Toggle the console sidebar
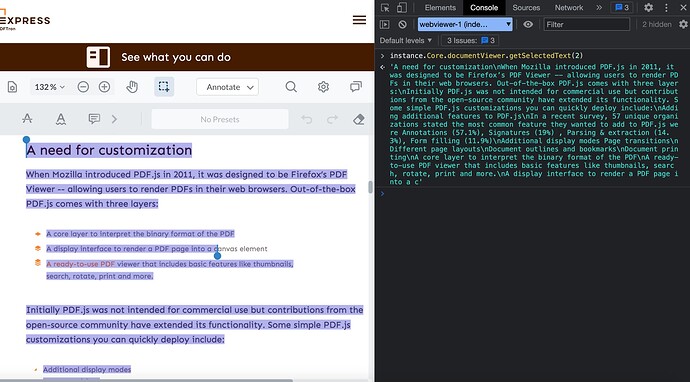 tap(385, 24)
